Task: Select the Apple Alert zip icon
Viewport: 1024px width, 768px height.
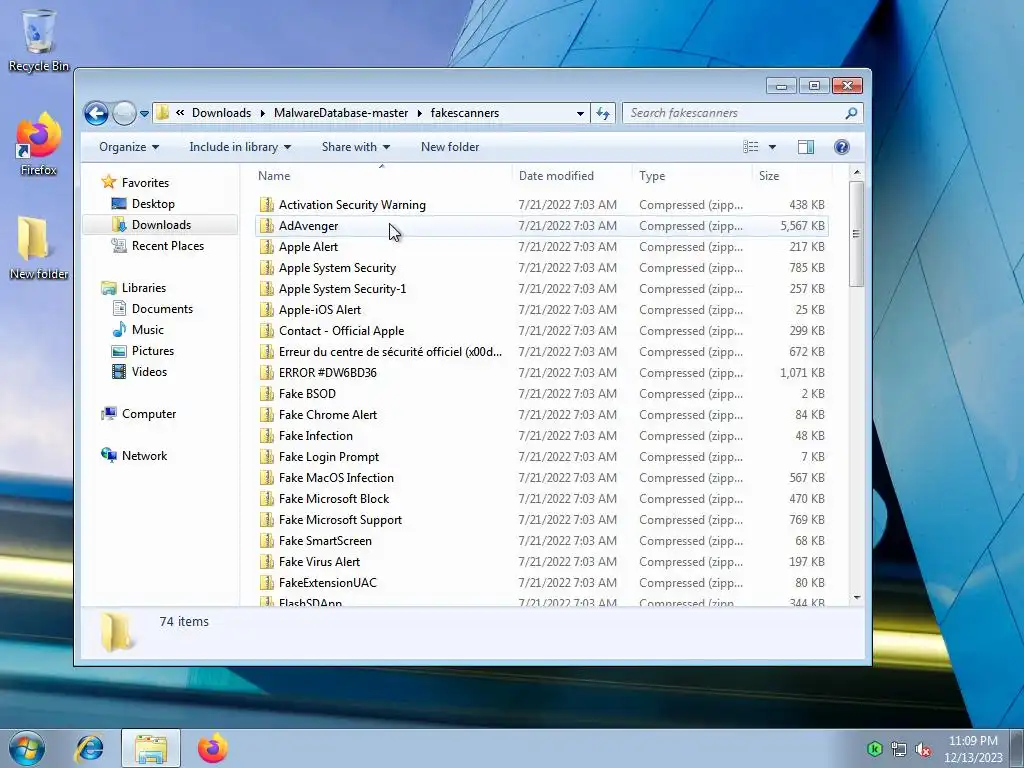Action: 266,247
